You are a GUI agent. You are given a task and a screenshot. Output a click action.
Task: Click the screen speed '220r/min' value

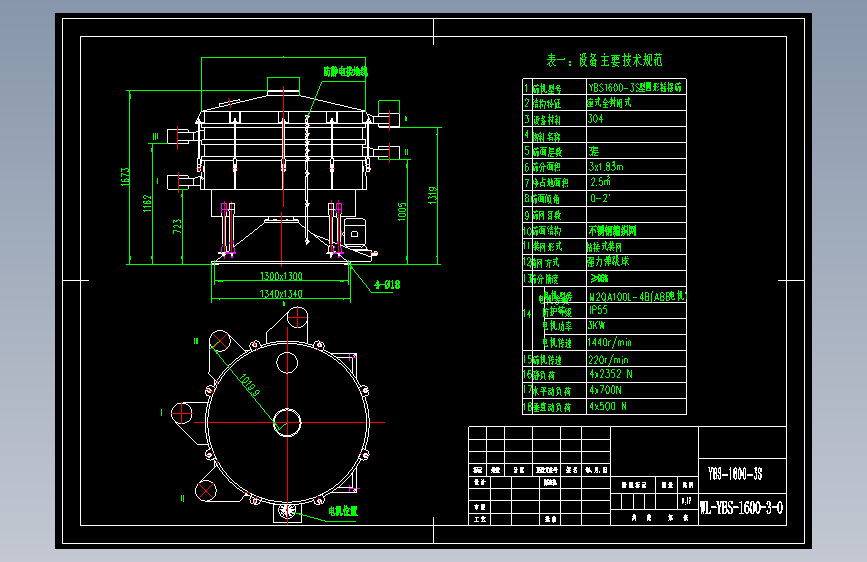(x=608, y=360)
